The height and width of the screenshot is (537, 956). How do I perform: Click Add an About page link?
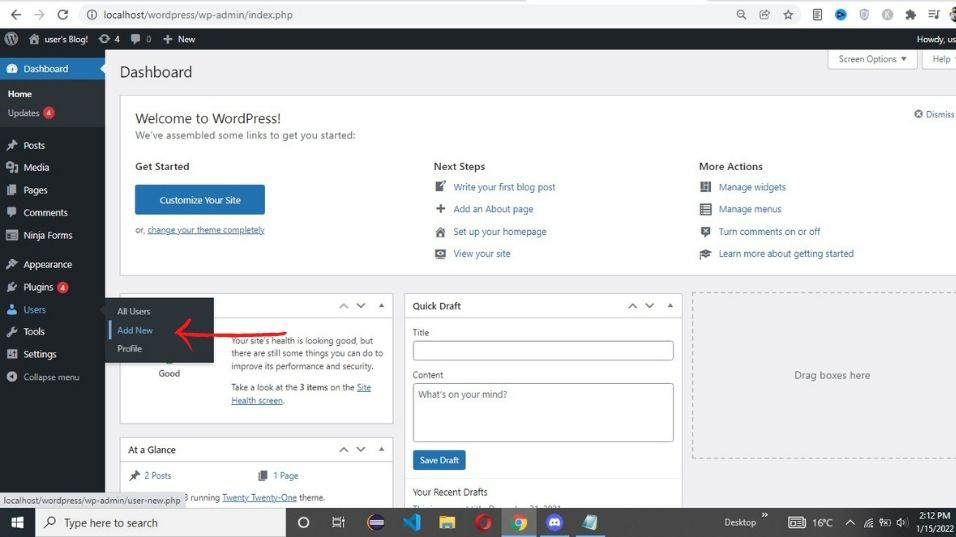[493, 209]
